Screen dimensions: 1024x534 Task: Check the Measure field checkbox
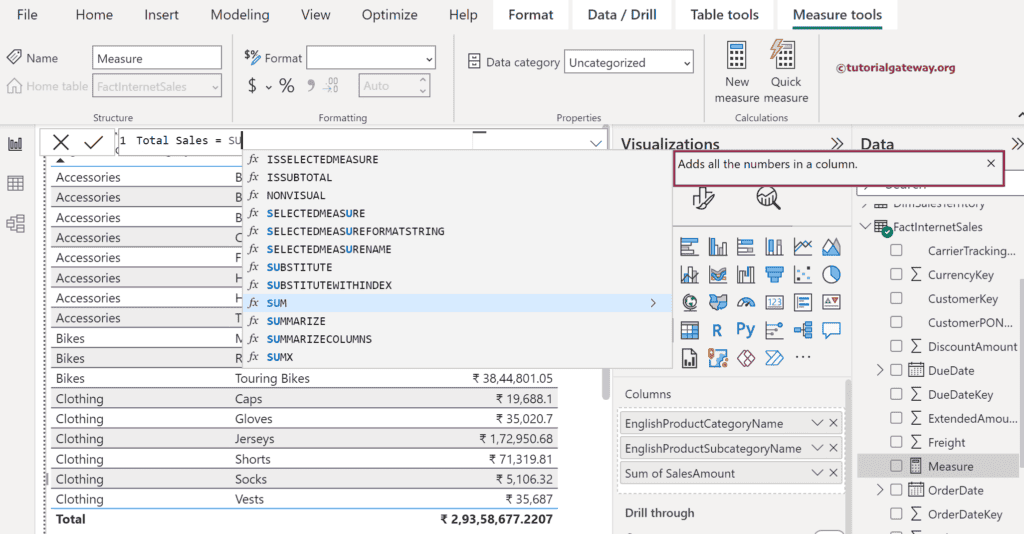click(x=896, y=466)
